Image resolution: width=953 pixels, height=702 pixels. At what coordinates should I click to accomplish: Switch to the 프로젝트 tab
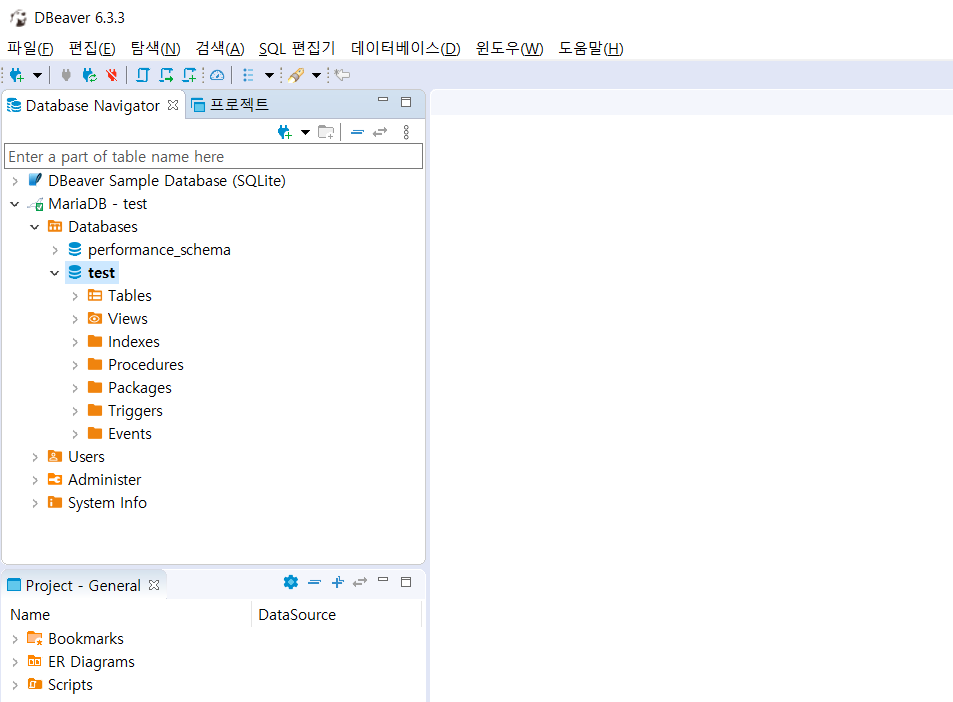[230, 105]
